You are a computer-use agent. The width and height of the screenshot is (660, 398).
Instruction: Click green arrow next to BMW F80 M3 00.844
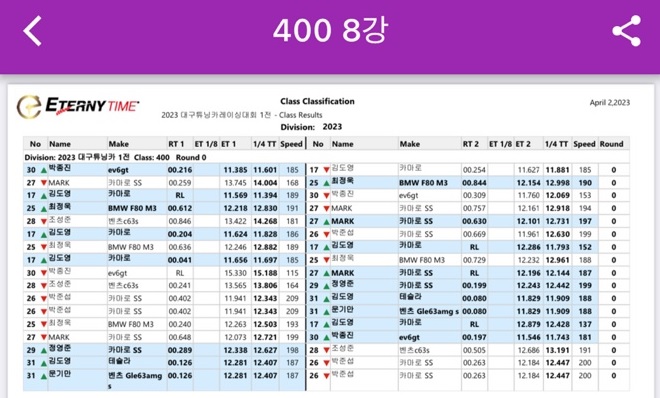(326, 183)
